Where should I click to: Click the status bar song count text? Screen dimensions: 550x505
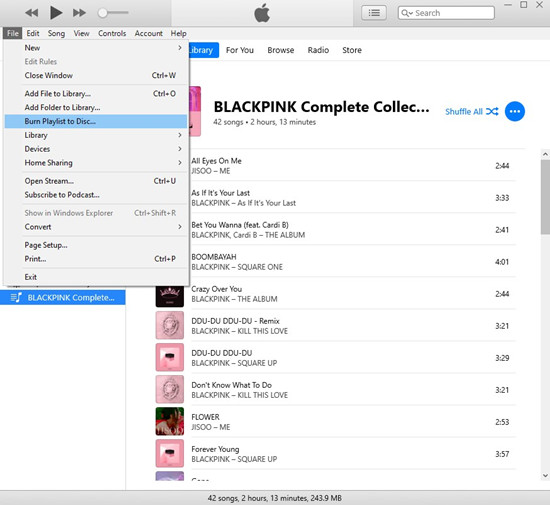pyautogui.click(x=275, y=498)
